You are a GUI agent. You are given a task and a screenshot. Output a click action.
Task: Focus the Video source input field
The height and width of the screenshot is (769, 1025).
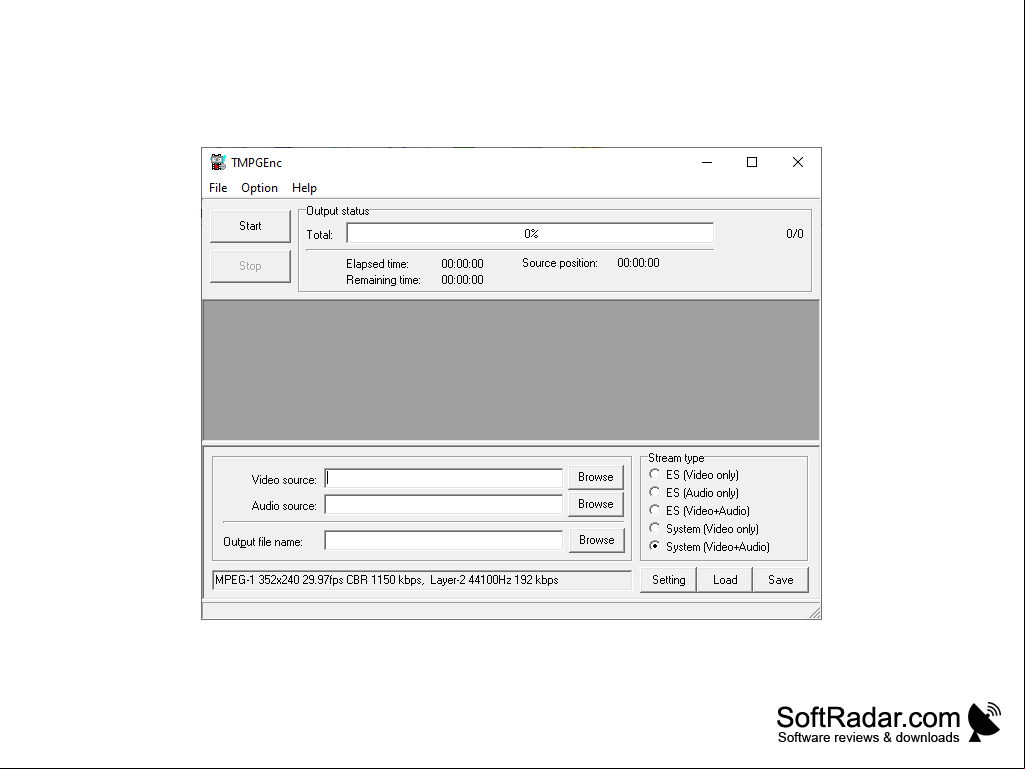[x=443, y=478]
